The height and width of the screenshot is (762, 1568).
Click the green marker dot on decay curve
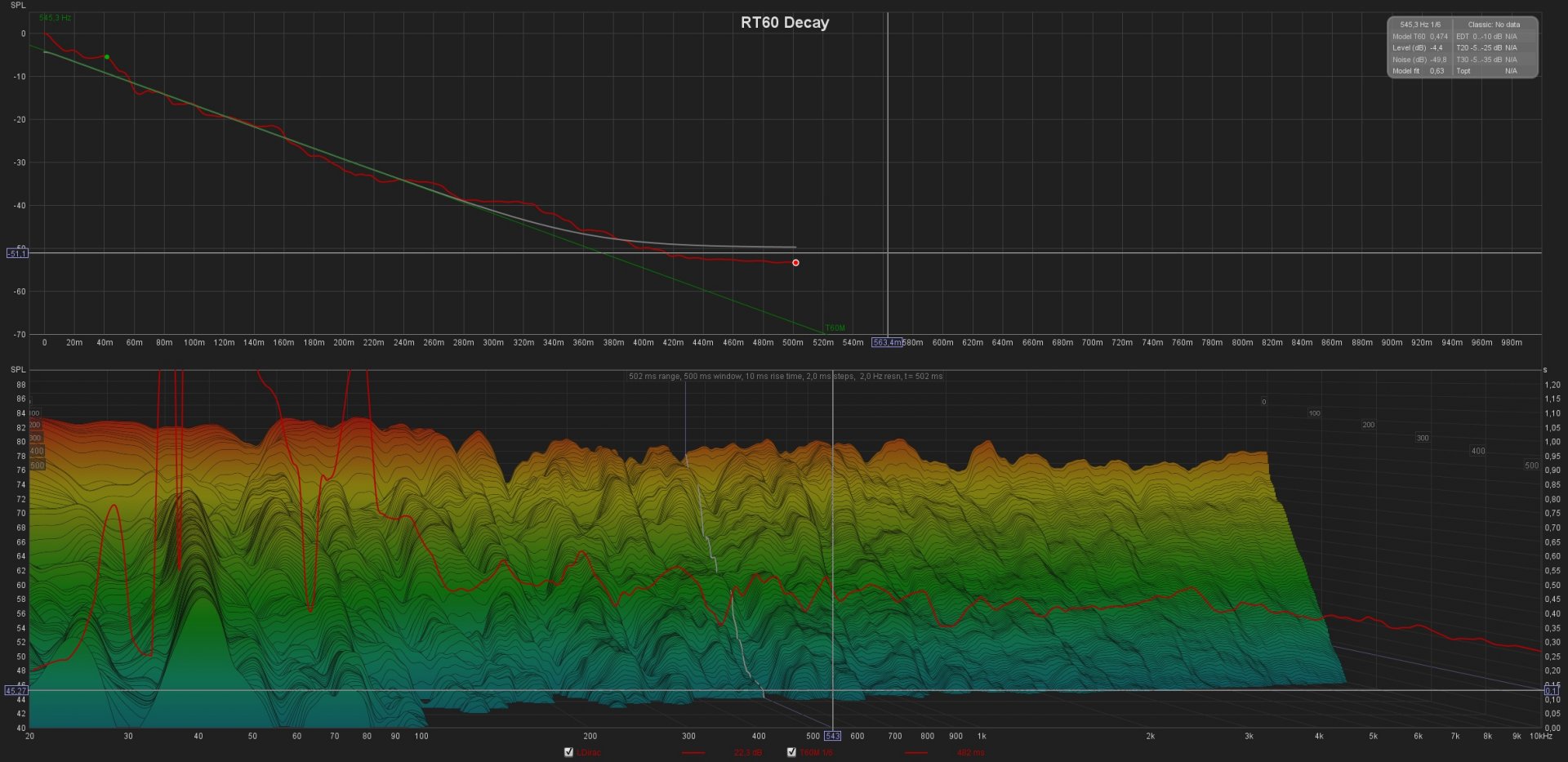click(107, 57)
